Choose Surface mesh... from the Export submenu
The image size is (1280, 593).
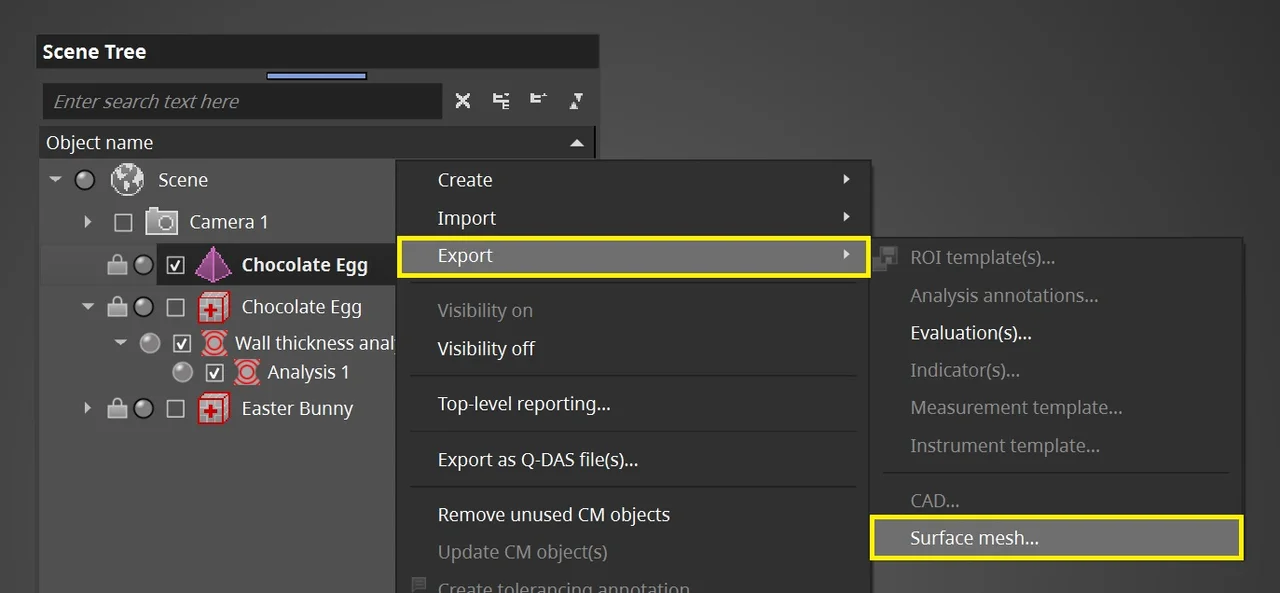tap(1057, 538)
